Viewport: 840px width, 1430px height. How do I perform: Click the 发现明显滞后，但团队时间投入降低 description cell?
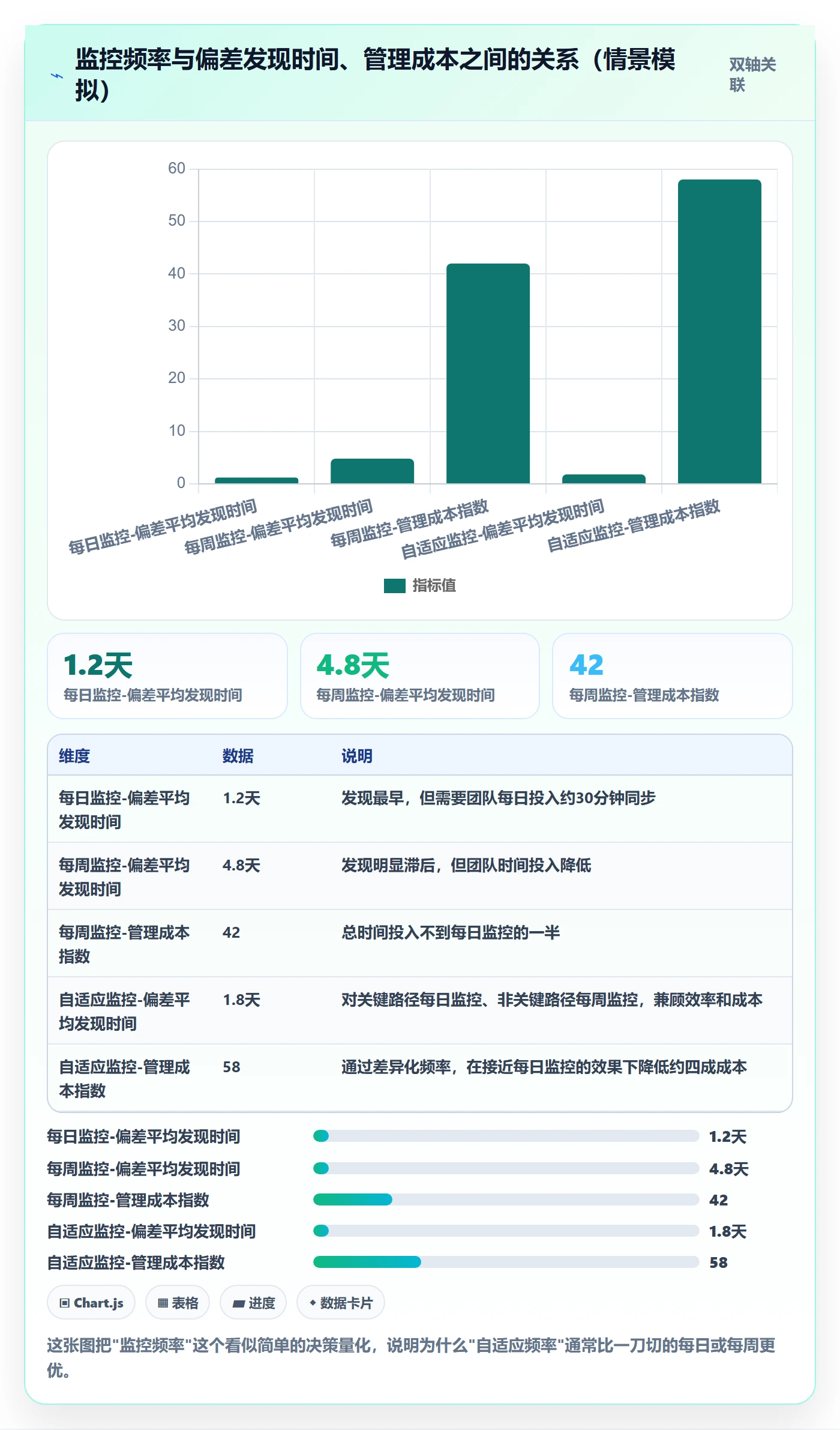click(466, 865)
